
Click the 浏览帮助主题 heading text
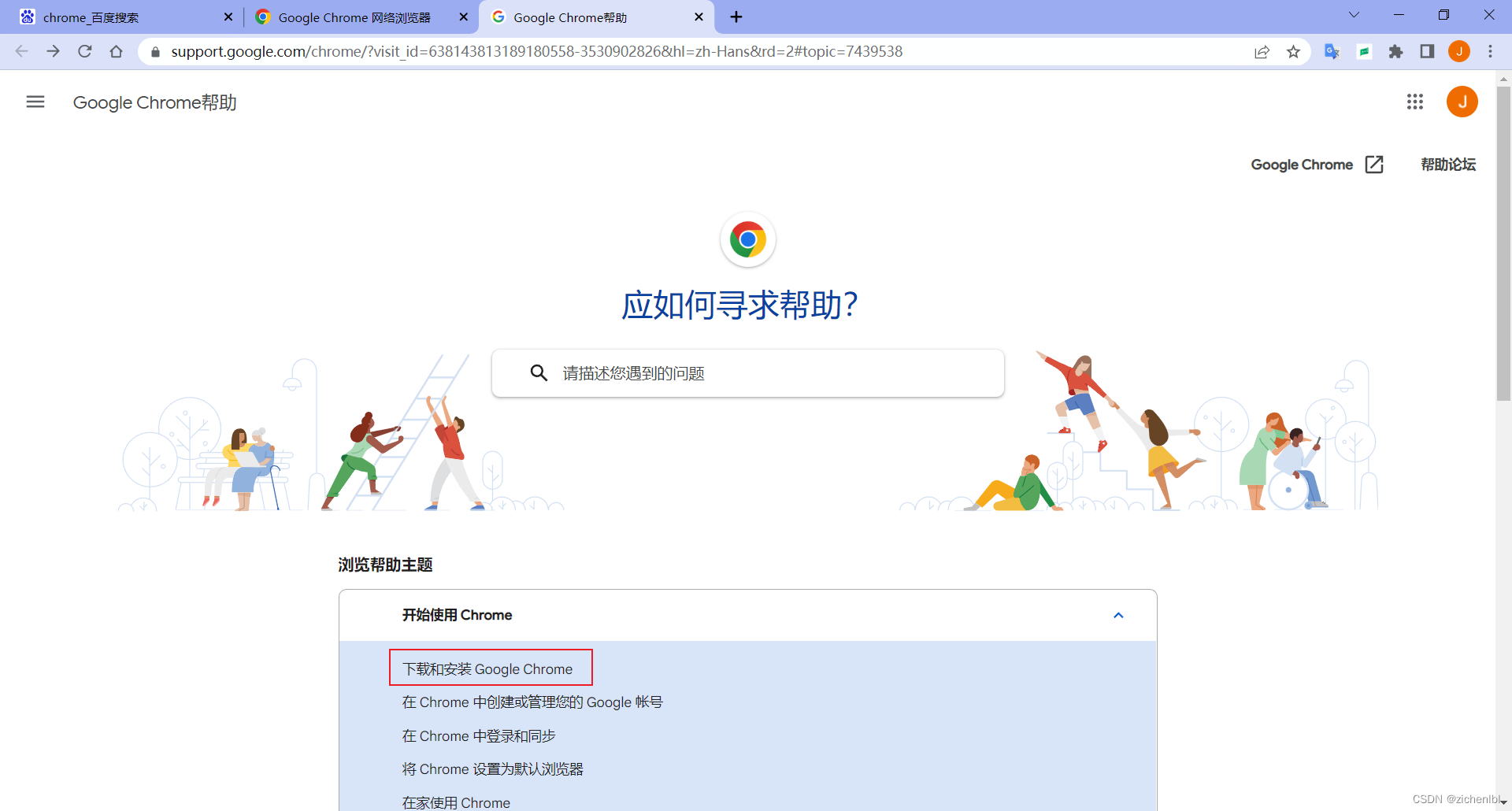click(386, 565)
